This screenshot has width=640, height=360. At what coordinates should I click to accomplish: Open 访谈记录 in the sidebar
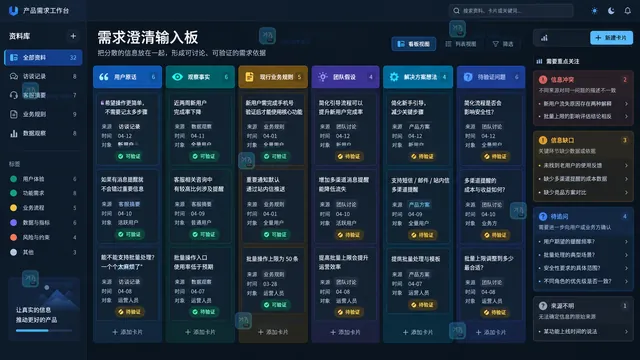[43, 76]
